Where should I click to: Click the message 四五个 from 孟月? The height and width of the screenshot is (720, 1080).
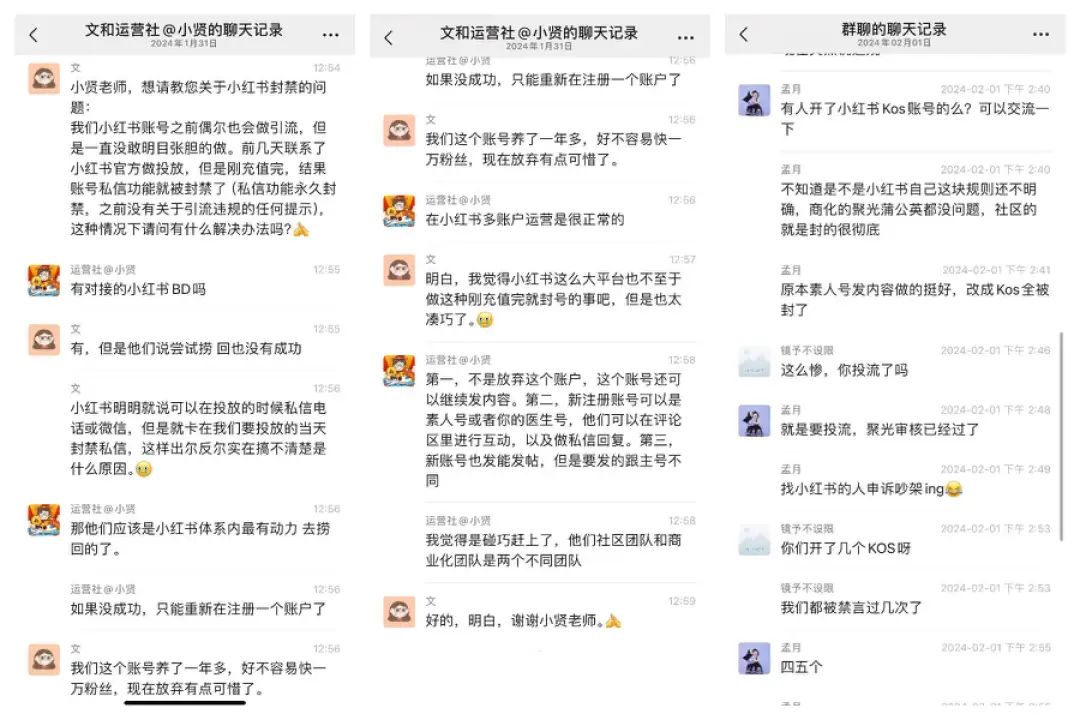[x=801, y=667]
